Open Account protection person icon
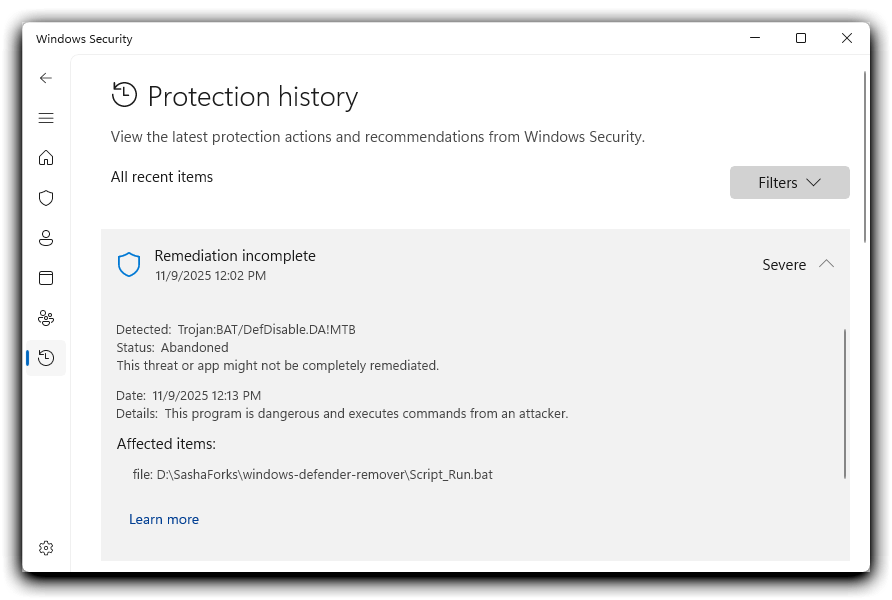This screenshot has width=892, height=600. click(x=46, y=238)
